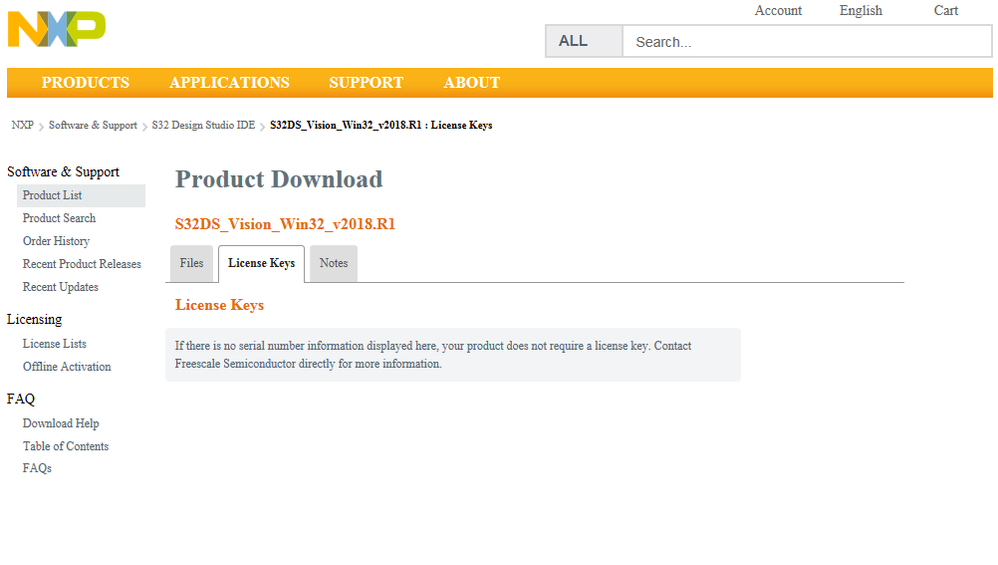This screenshot has height=565, width=998.
Task: Click the FAQ sidebar heading
Action: 21,399
